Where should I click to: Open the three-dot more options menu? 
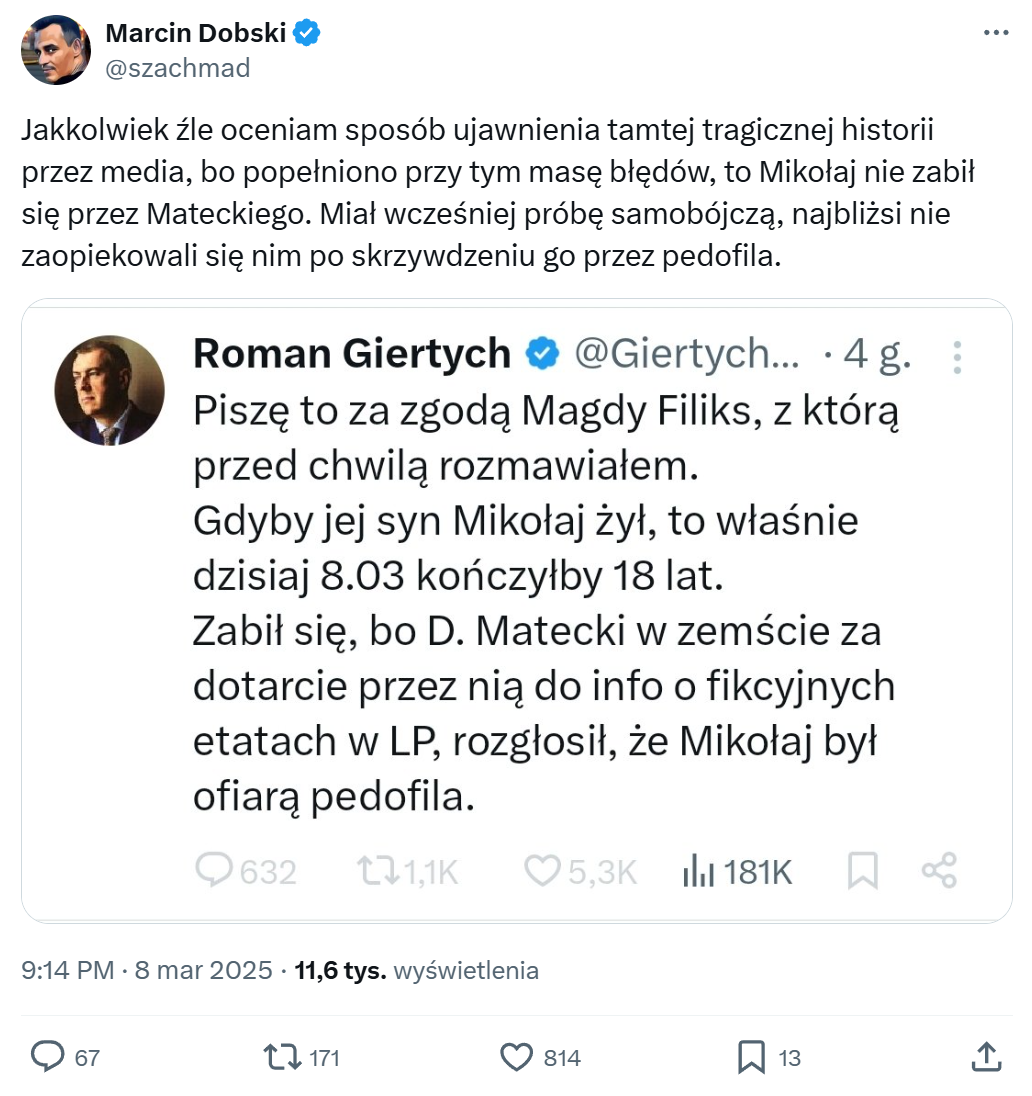(996, 32)
